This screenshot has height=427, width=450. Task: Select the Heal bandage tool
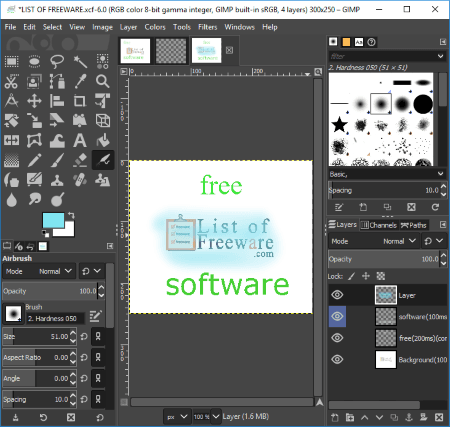click(x=80, y=180)
